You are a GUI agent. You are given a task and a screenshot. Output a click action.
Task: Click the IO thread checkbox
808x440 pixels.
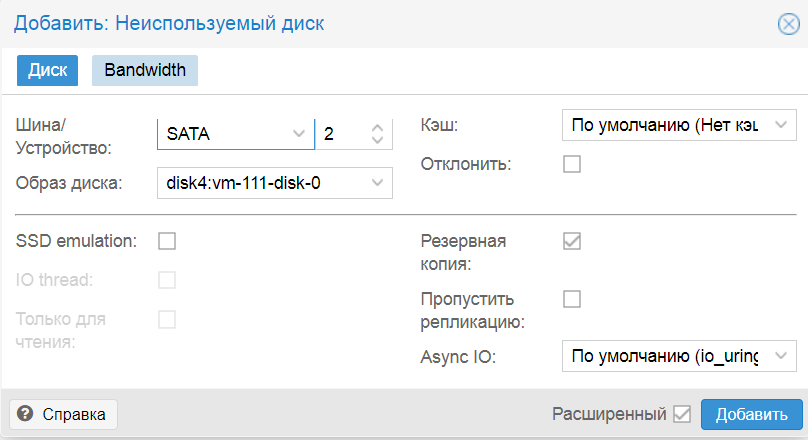(167, 279)
